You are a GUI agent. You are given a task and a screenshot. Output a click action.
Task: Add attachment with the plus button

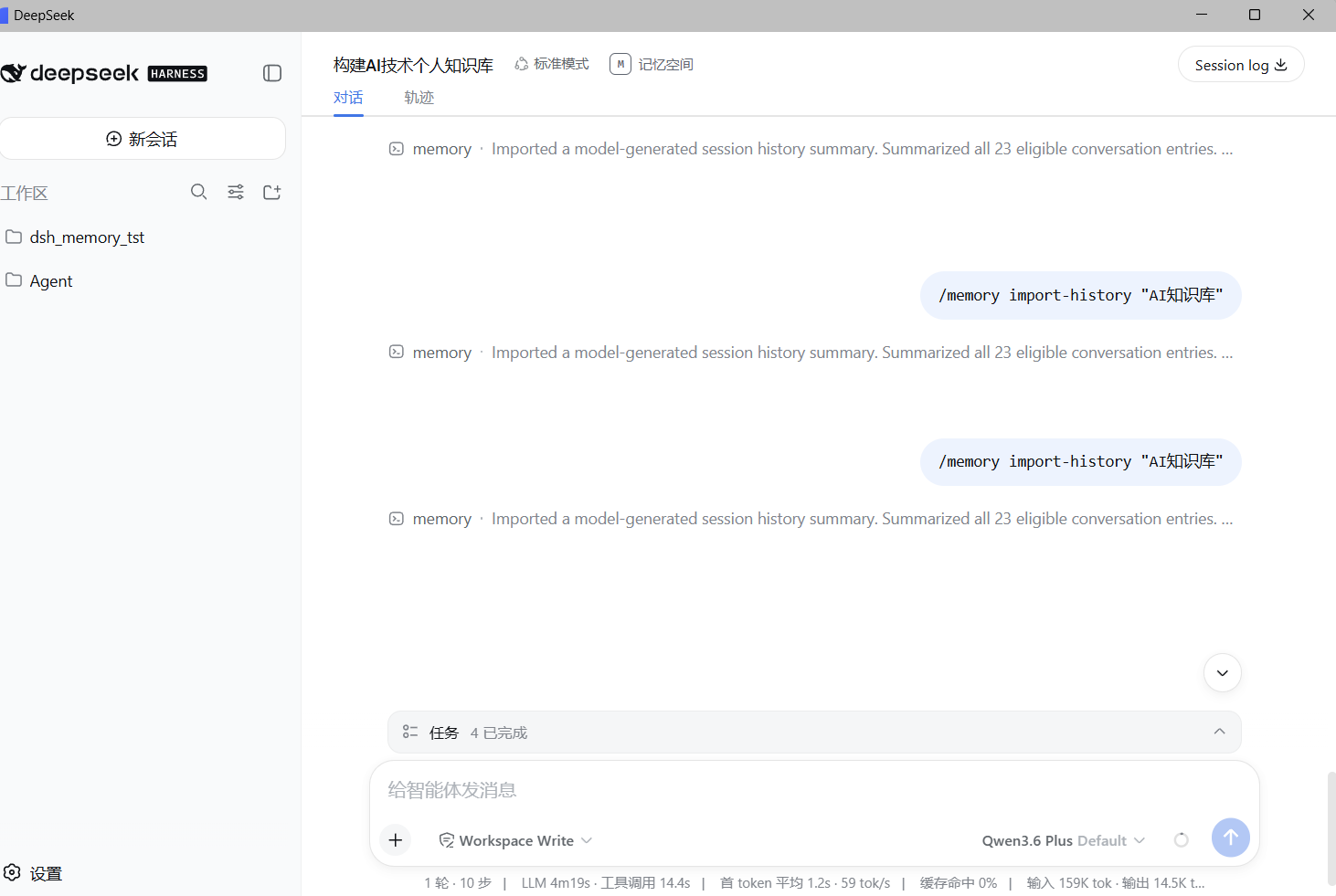point(396,839)
